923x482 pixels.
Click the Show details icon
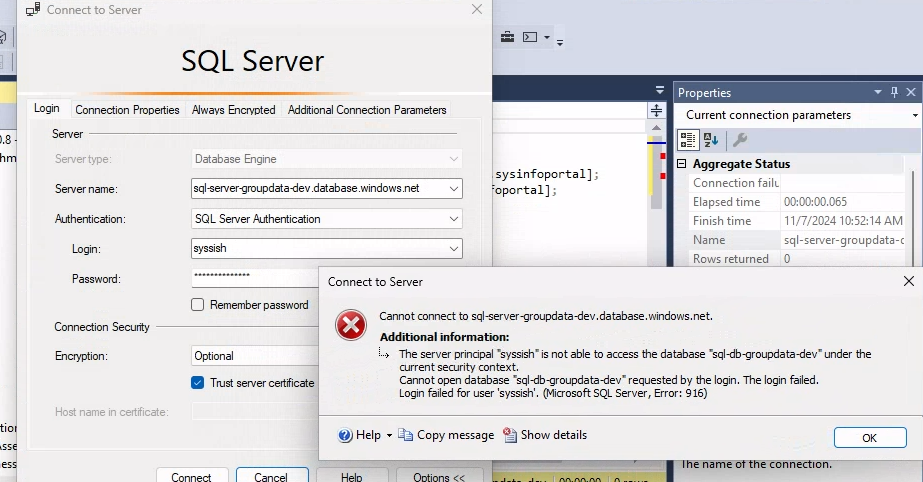coord(510,435)
